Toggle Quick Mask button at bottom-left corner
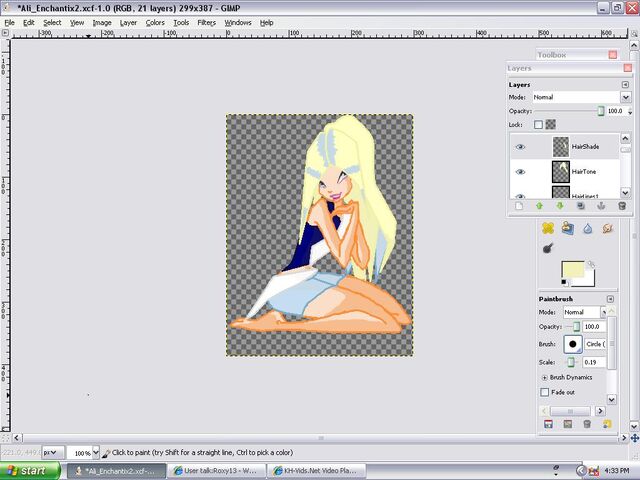 tap(5, 438)
